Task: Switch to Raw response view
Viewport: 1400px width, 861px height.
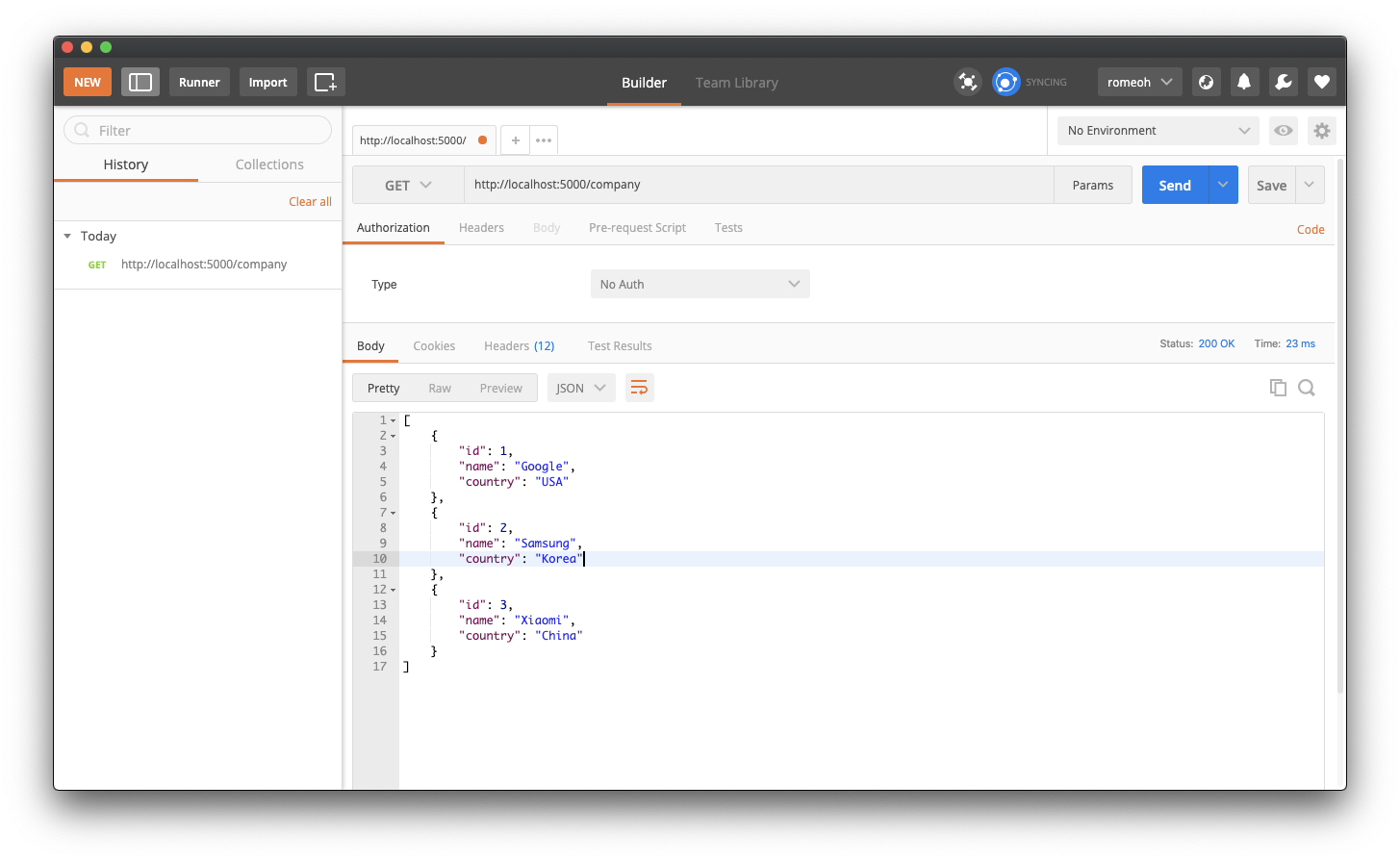Action: pos(440,388)
